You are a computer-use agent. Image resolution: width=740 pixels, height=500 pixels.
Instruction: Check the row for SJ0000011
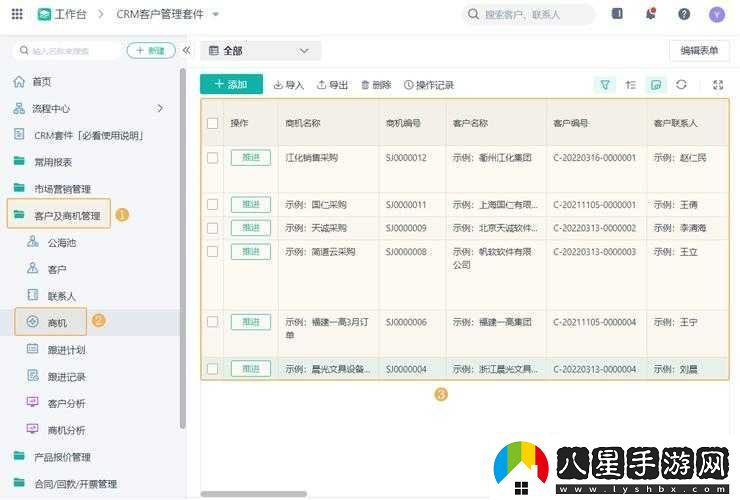pos(212,204)
